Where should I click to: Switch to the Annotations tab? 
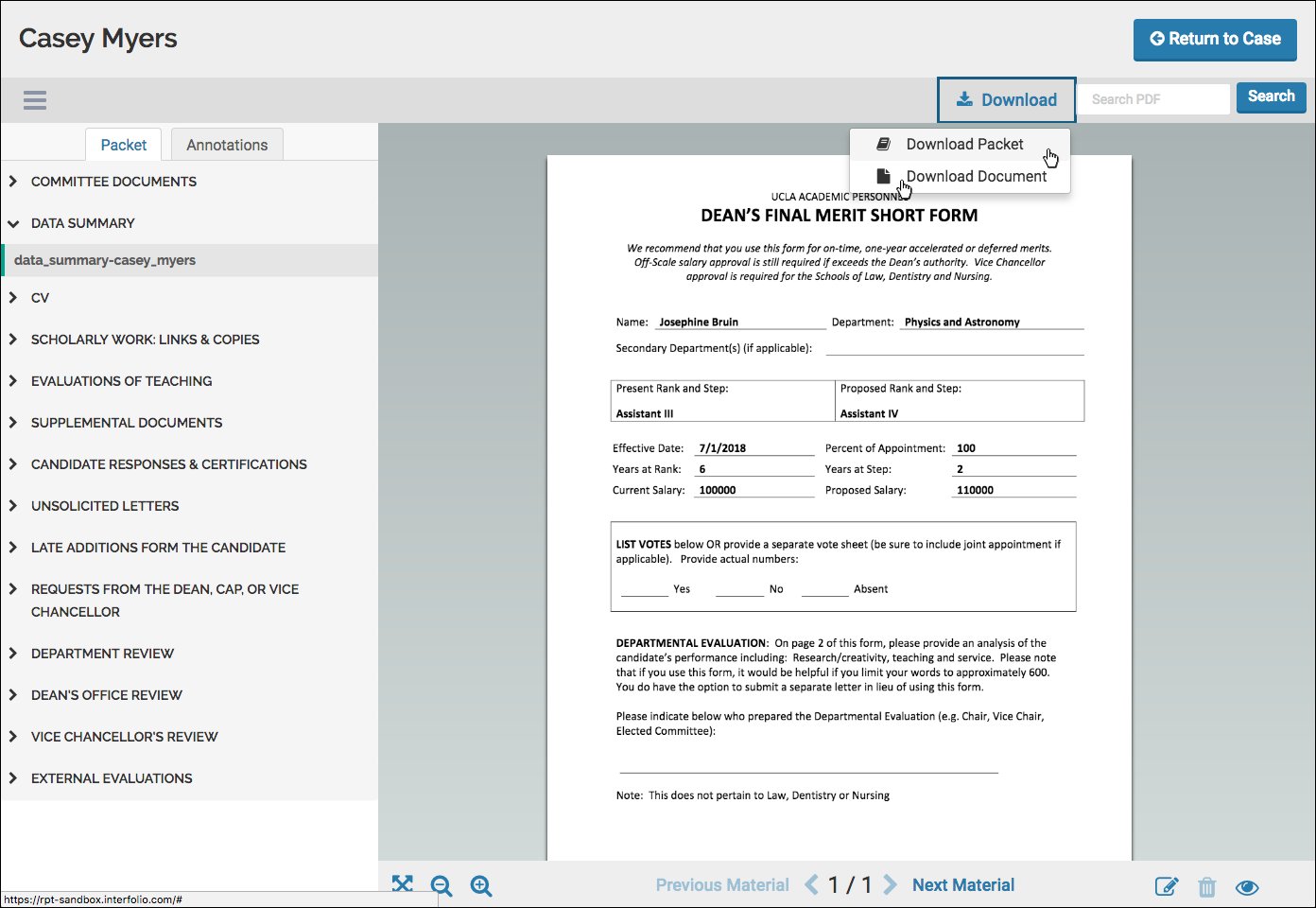click(227, 145)
